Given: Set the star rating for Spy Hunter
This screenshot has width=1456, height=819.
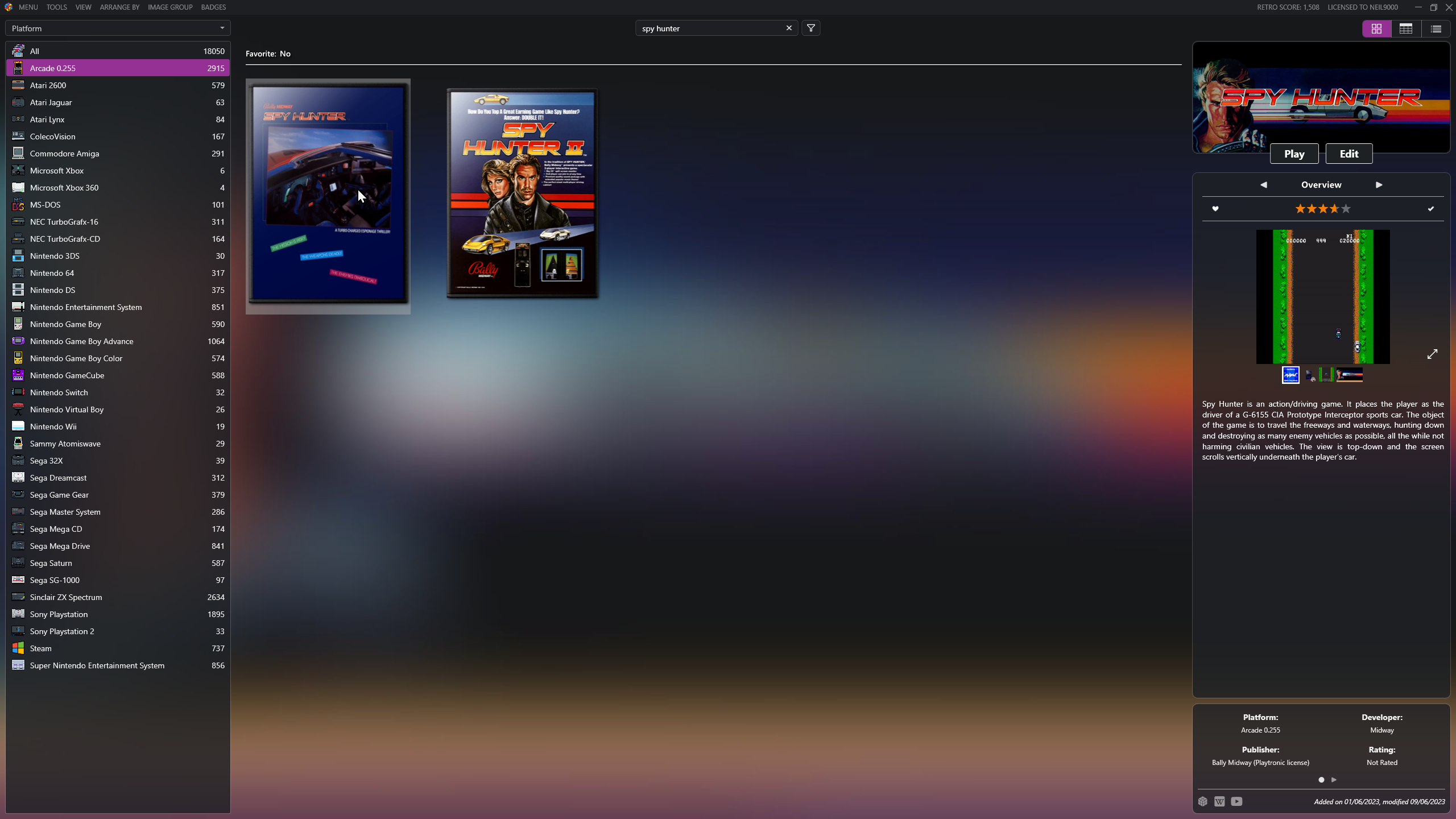Looking at the screenshot, I should point(1323,209).
